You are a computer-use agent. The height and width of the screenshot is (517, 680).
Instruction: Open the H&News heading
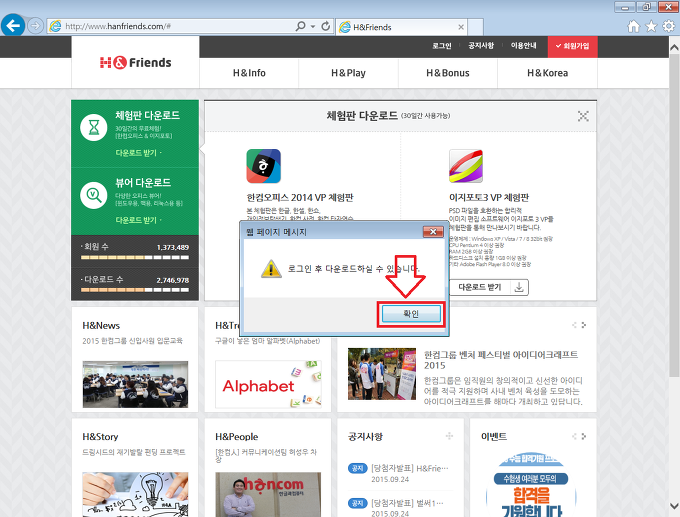click(x=101, y=325)
